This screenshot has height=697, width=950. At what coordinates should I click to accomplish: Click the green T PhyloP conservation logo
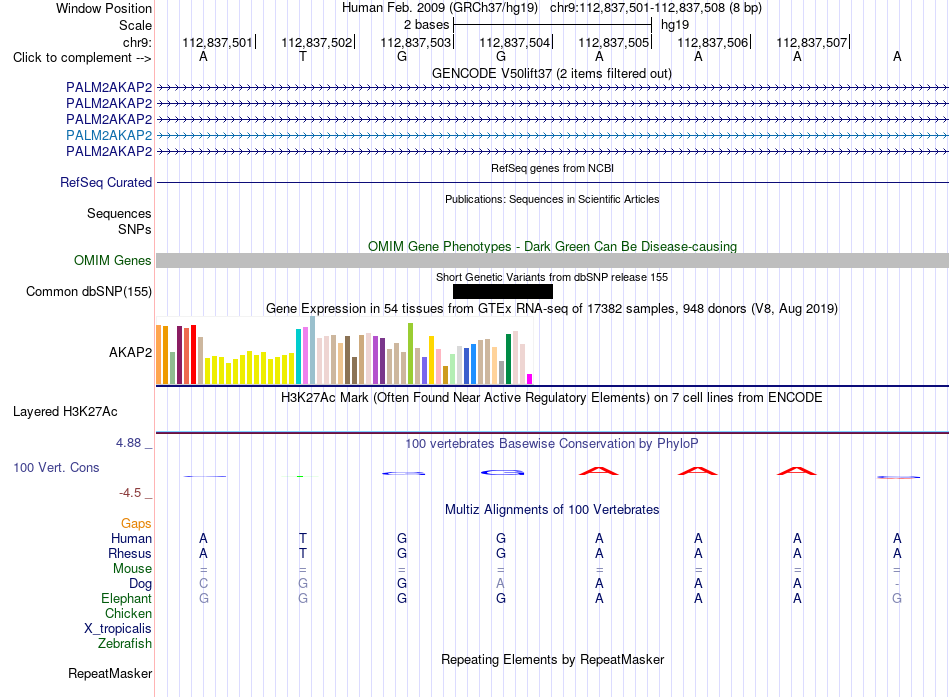tap(301, 476)
